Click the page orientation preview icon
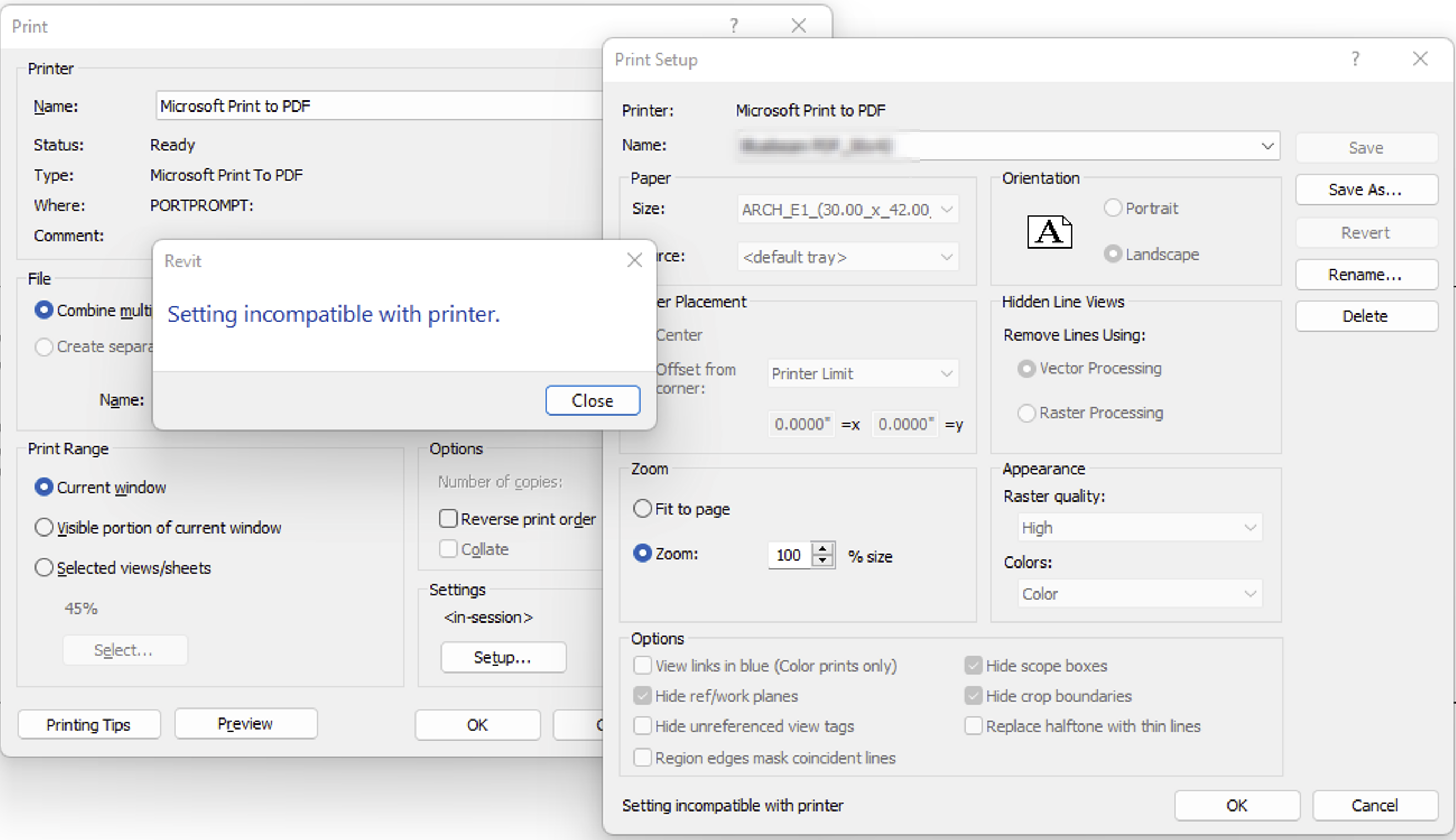The image size is (1456, 840). (x=1049, y=232)
